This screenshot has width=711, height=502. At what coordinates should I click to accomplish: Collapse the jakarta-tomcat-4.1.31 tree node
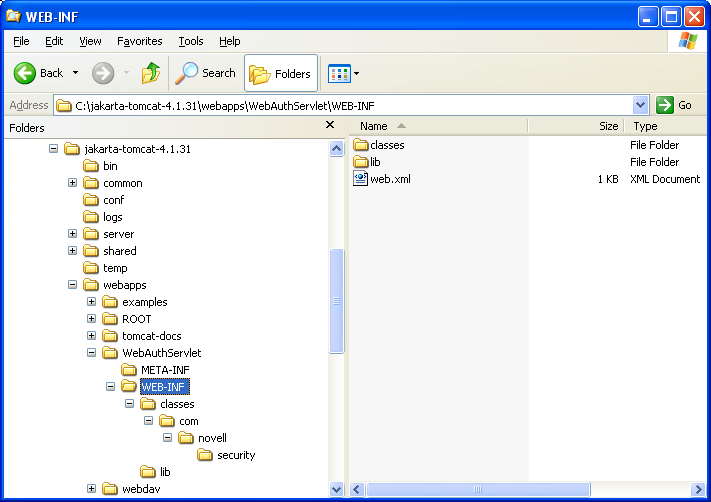[x=54, y=149]
